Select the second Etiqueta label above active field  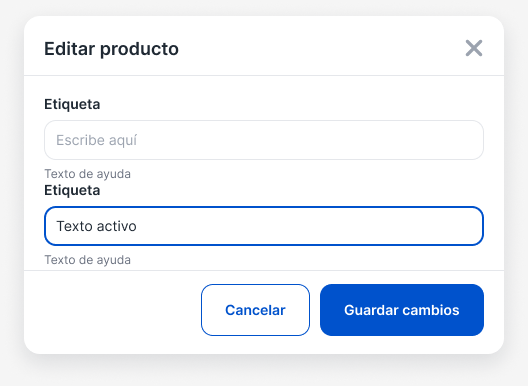72,191
